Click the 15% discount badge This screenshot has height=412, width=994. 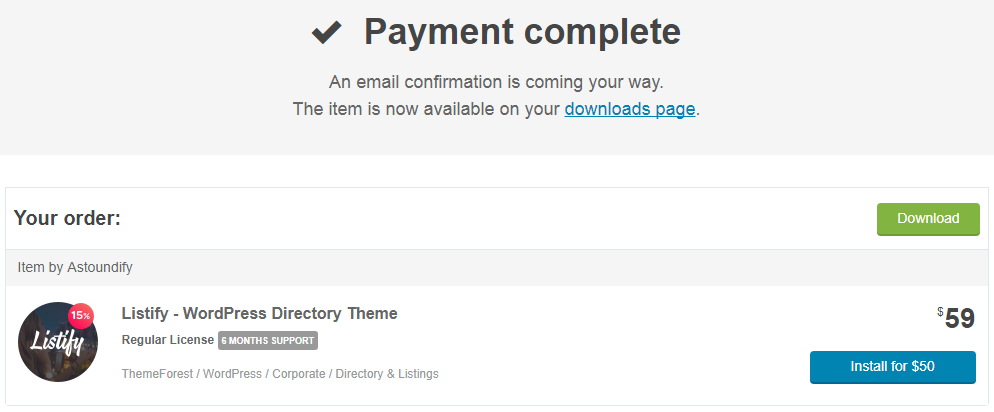point(81,316)
